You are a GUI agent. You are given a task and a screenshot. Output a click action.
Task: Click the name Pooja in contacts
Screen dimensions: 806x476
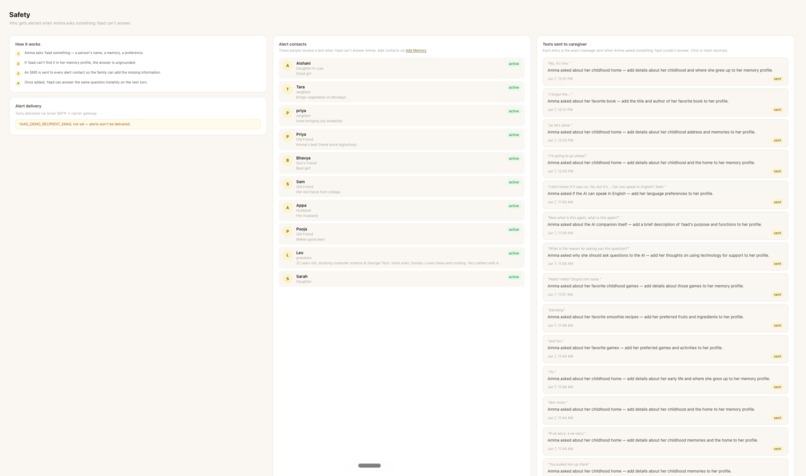point(302,229)
